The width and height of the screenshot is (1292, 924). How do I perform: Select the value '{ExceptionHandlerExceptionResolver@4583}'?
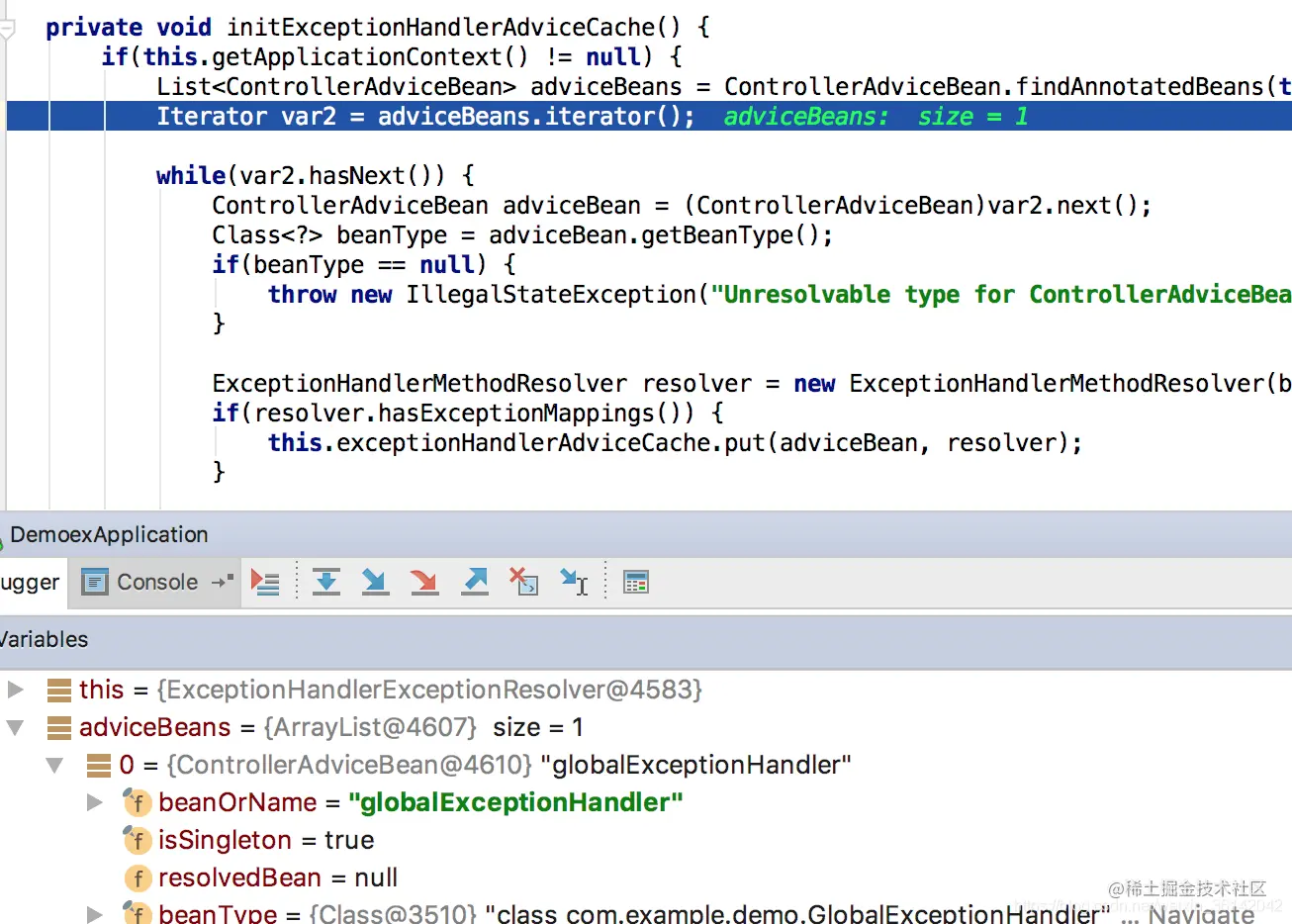point(429,690)
